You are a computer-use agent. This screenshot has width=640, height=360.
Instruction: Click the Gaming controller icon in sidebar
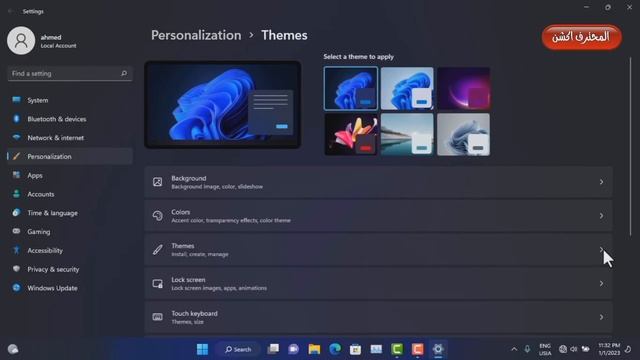[16, 231]
